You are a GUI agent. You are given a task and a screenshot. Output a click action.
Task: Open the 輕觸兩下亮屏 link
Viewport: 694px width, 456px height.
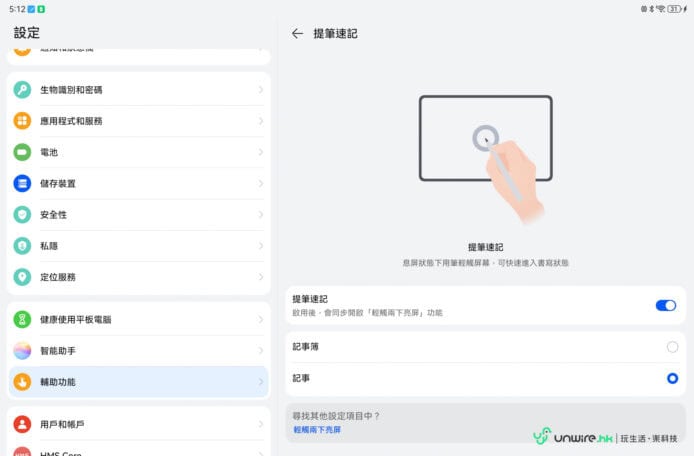click(x=317, y=429)
